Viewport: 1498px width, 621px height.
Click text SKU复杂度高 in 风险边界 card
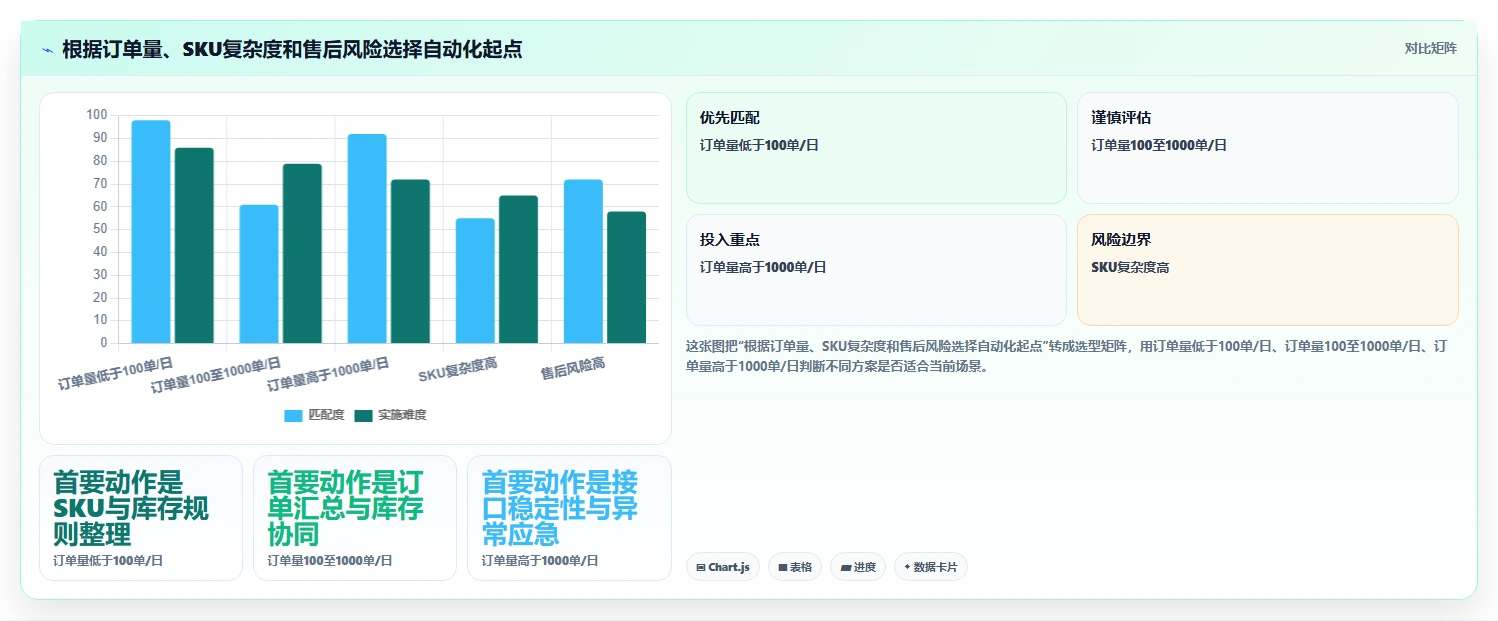coord(1130,267)
